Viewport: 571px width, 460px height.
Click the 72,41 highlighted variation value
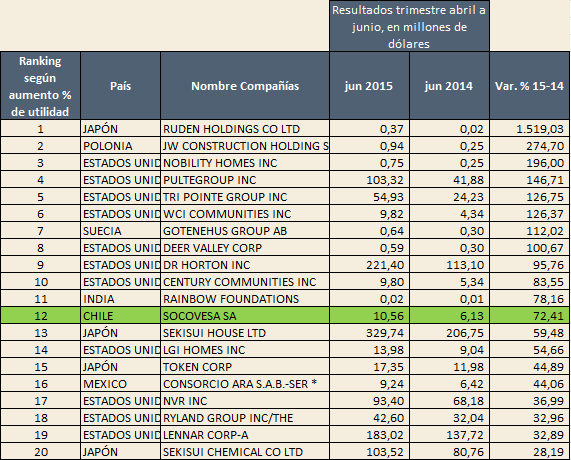[529, 315]
